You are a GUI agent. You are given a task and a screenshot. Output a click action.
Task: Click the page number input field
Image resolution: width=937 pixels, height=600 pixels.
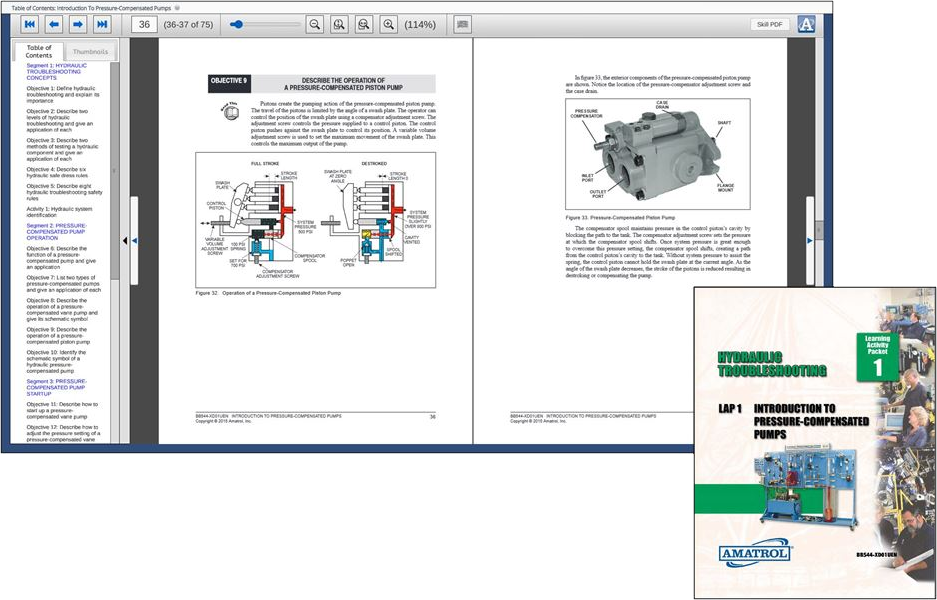point(144,25)
